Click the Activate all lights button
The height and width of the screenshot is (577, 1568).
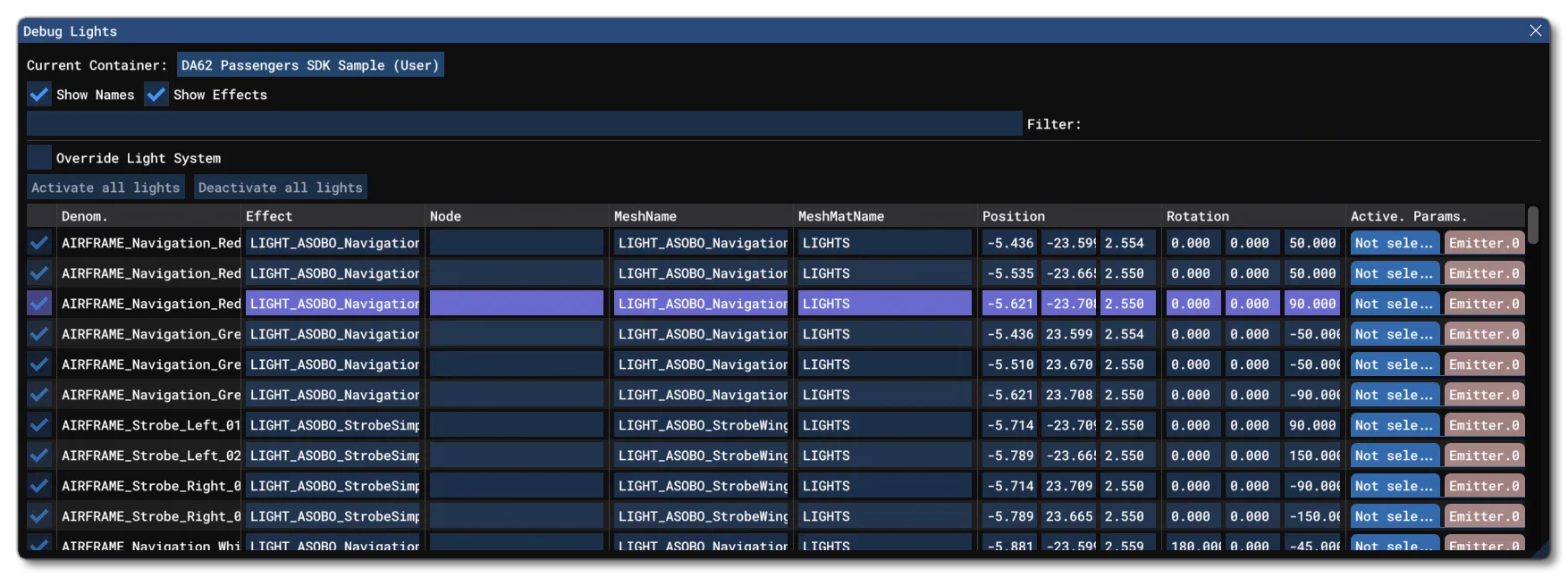pyautogui.click(x=105, y=187)
